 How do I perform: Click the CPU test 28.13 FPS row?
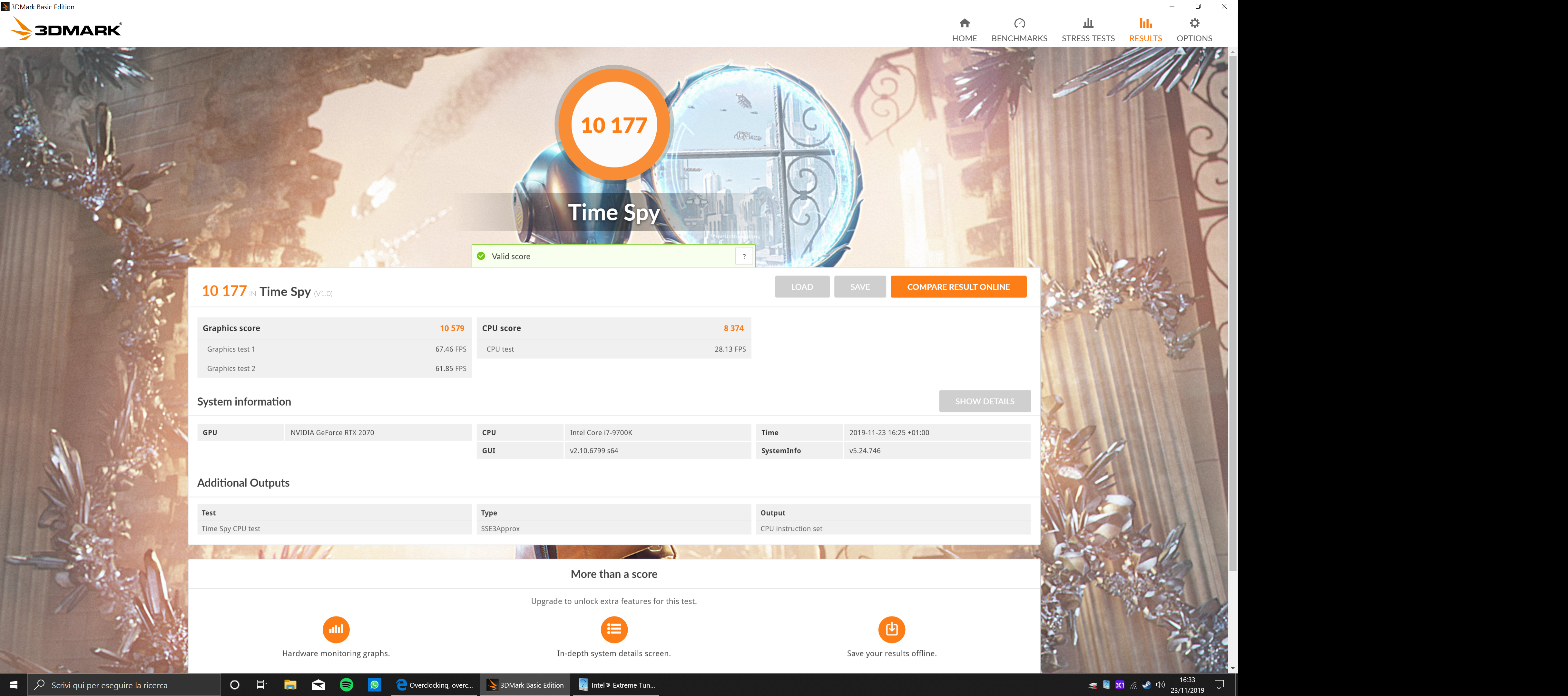tap(613, 349)
